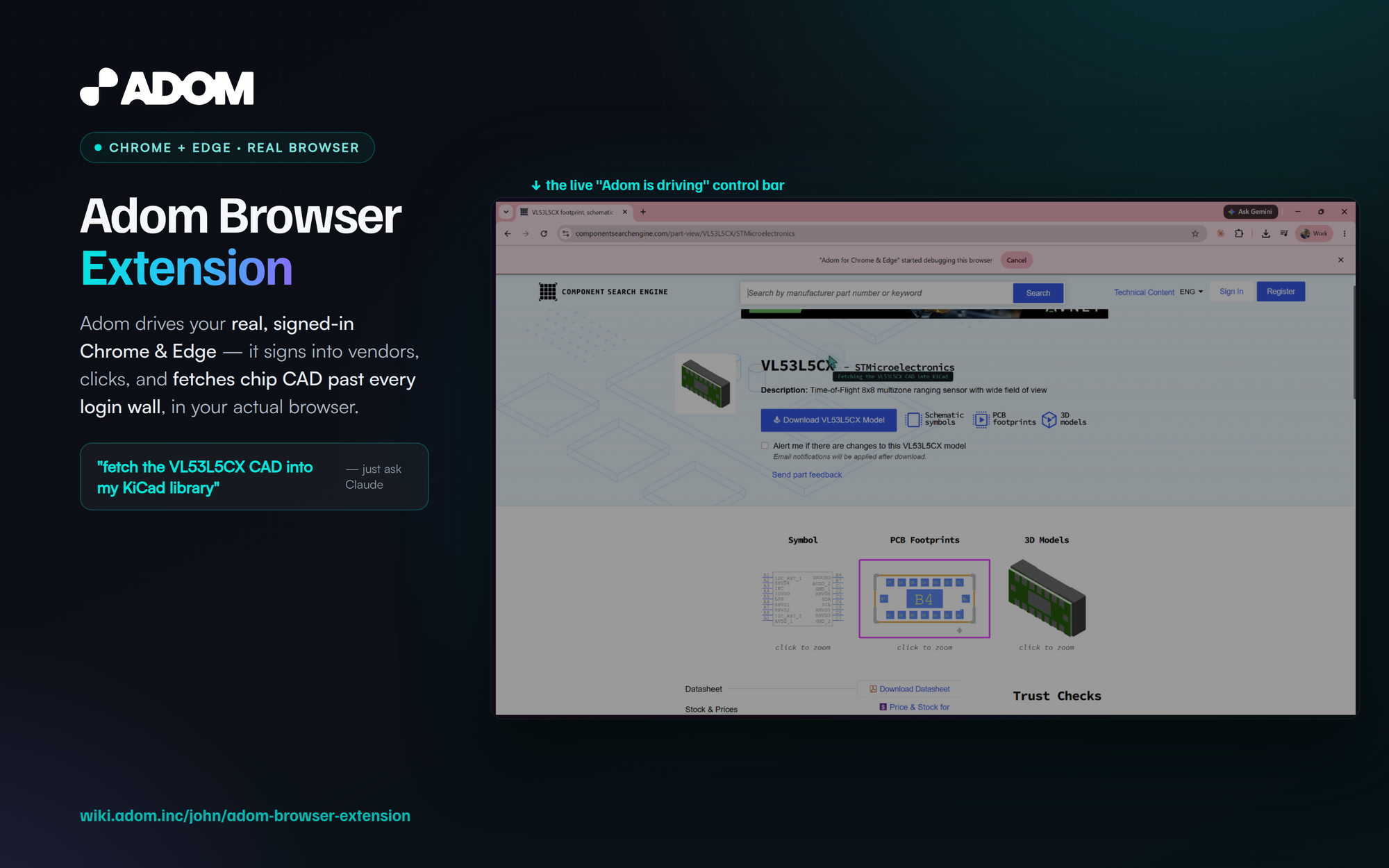1389x868 pixels.
Task: Open the media controls toolbar icon
Action: pos(1284,234)
